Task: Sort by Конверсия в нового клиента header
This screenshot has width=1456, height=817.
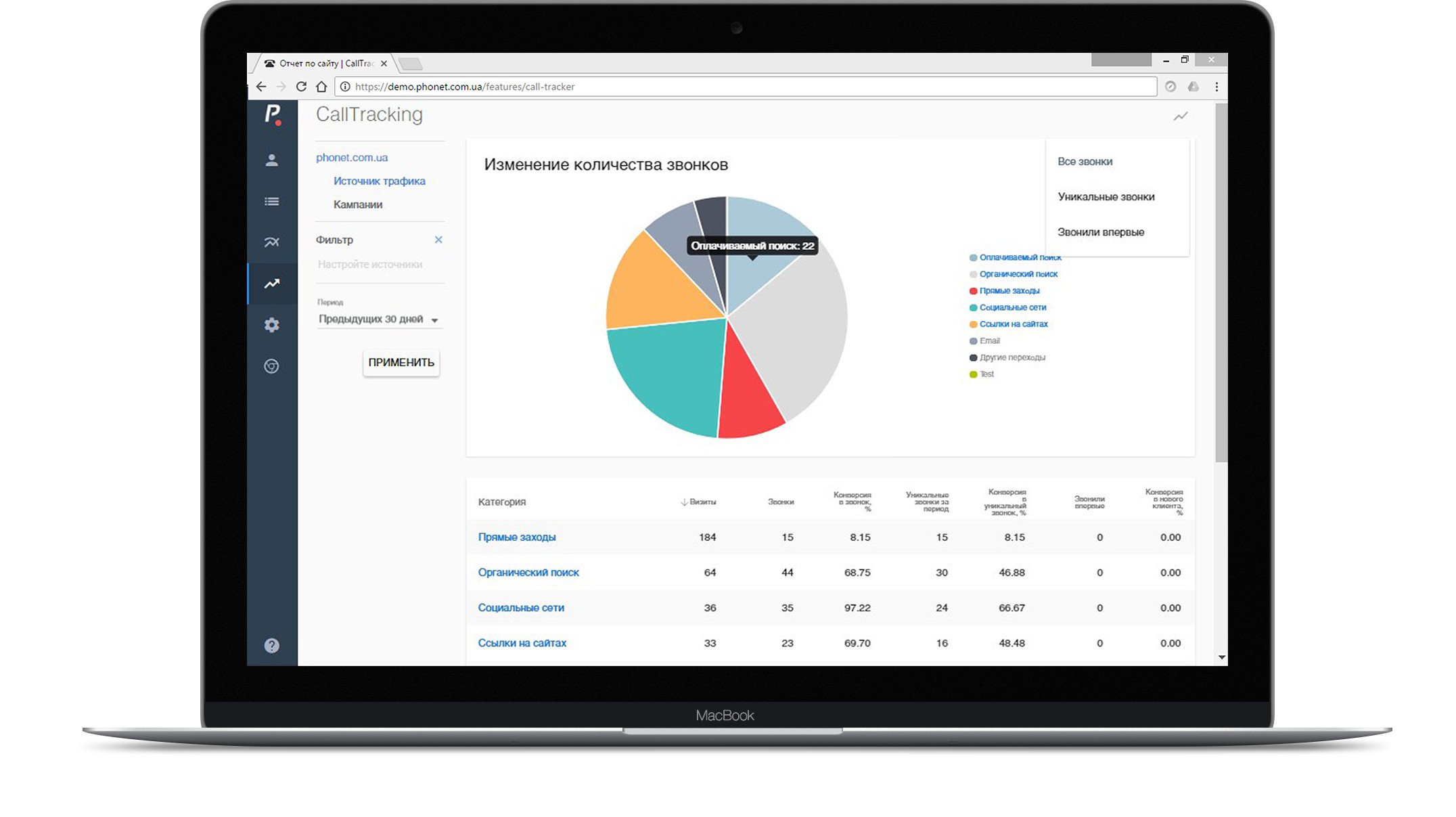Action: point(1164,502)
